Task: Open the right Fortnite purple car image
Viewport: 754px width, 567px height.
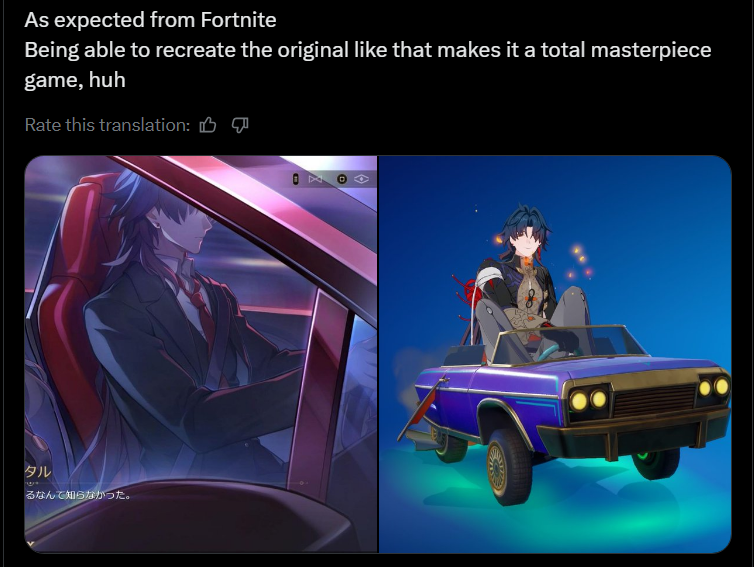Action: pos(555,354)
